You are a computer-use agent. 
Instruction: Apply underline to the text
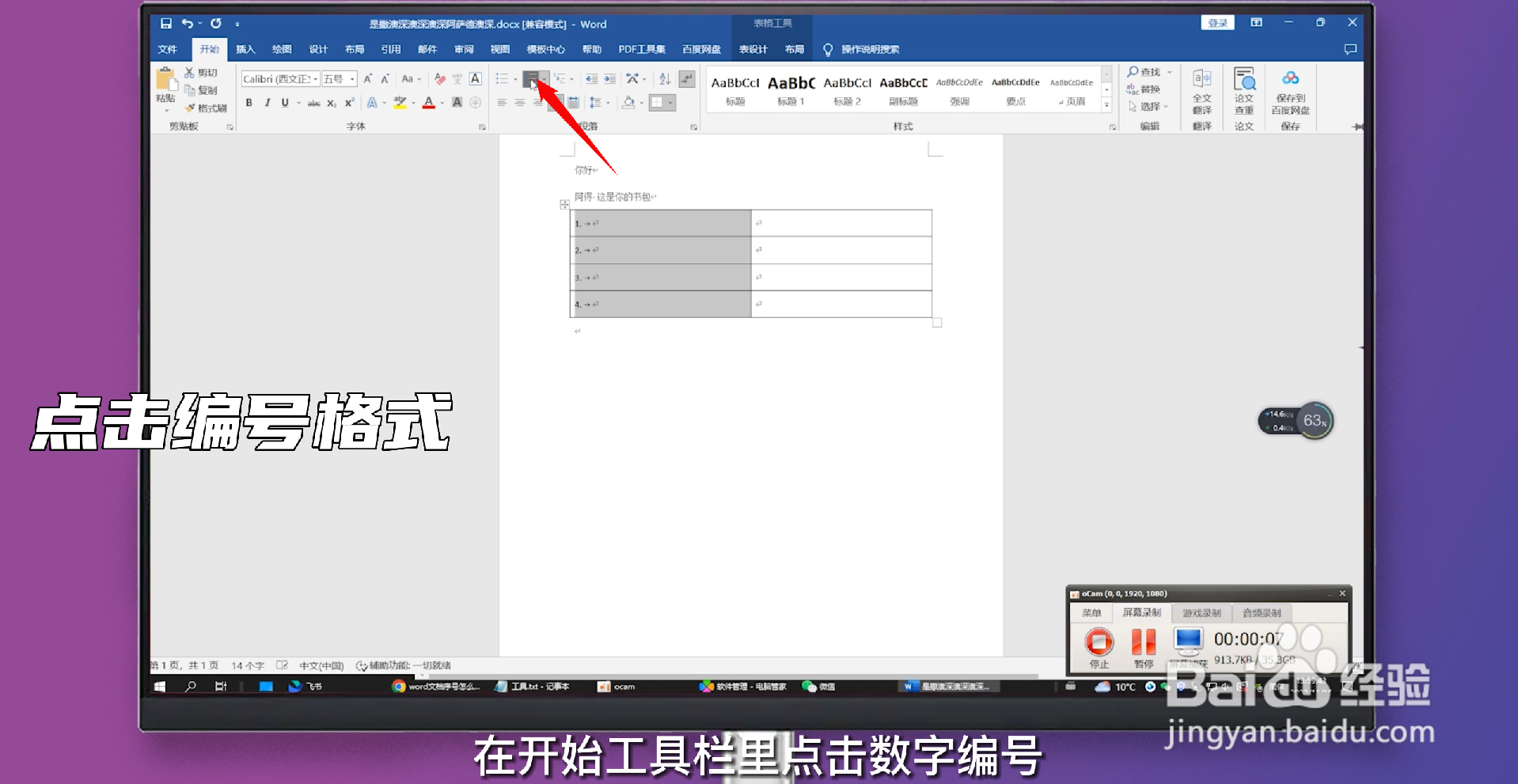click(284, 102)
